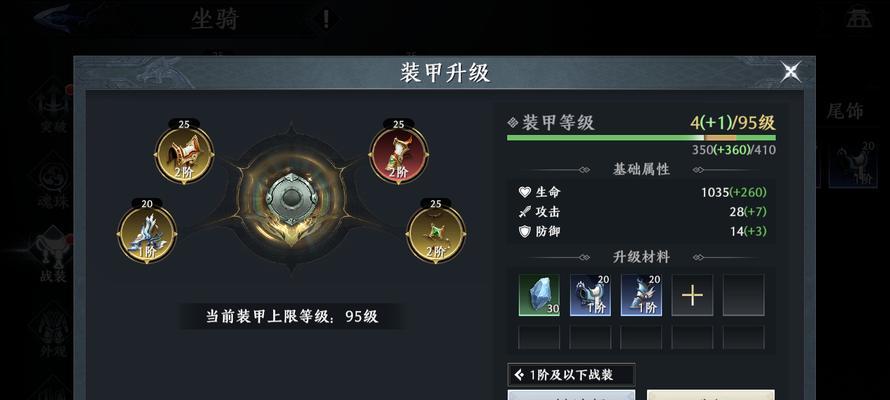Select the 尾饰 tab on the right
This screenshot has width=890, height=400.
845,111
